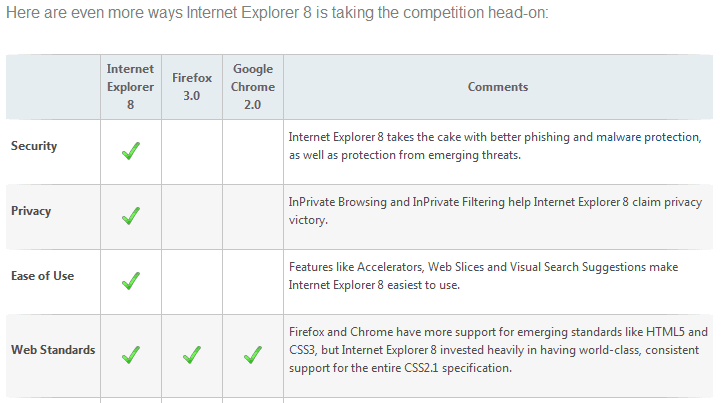Click the Web Standards row label
This screenshot has width=721, height=403.
coord(53,350)
